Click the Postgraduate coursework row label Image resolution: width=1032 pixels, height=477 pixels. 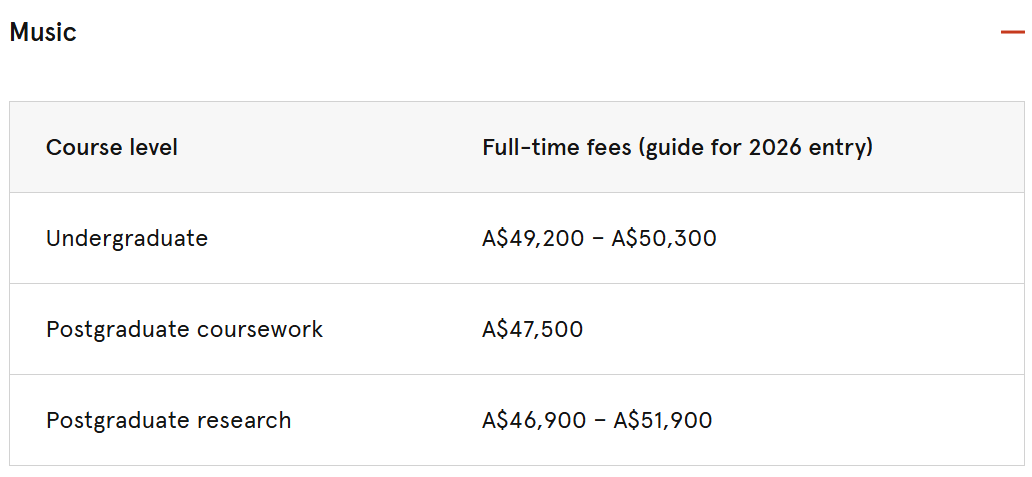184,329
